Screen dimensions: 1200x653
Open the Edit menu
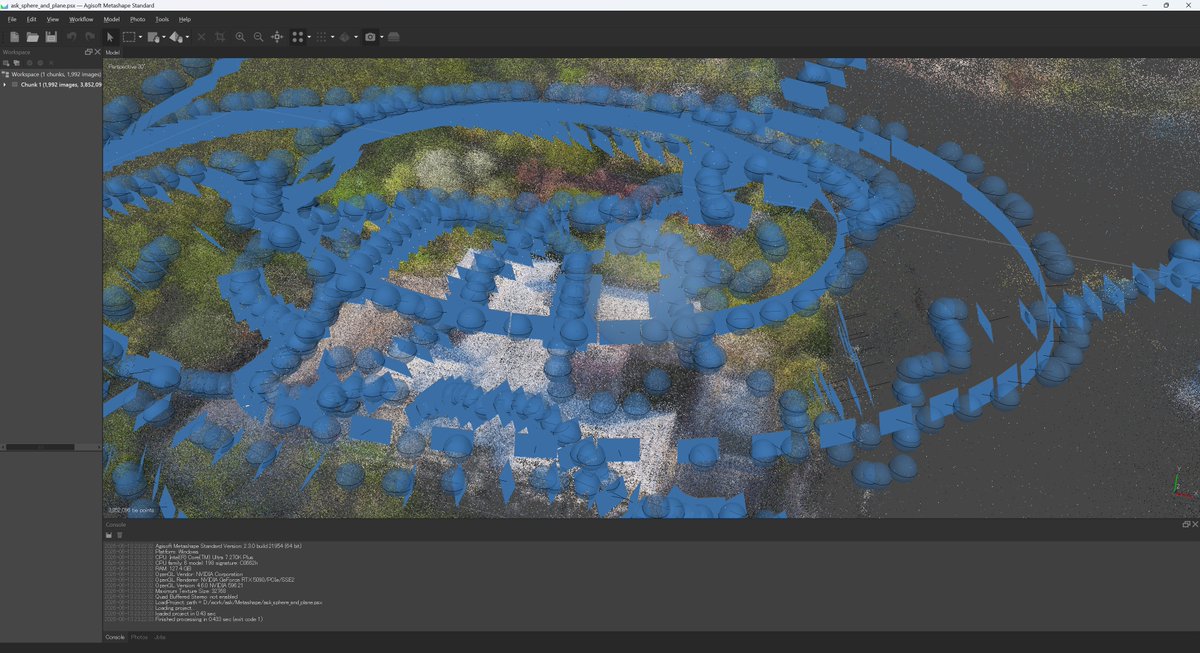[32, 19]
